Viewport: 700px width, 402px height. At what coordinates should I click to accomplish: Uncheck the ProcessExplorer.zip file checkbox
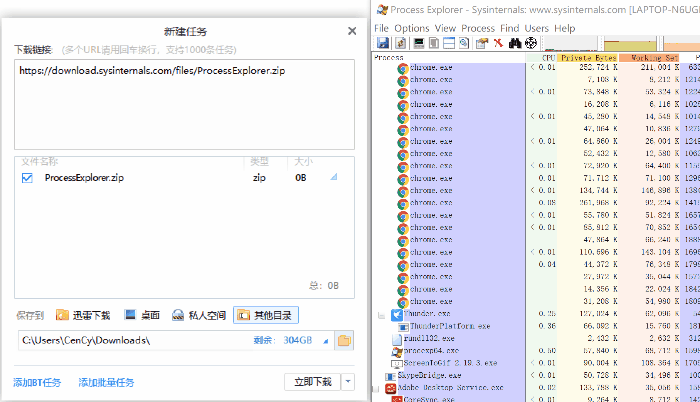click(27, 178)
